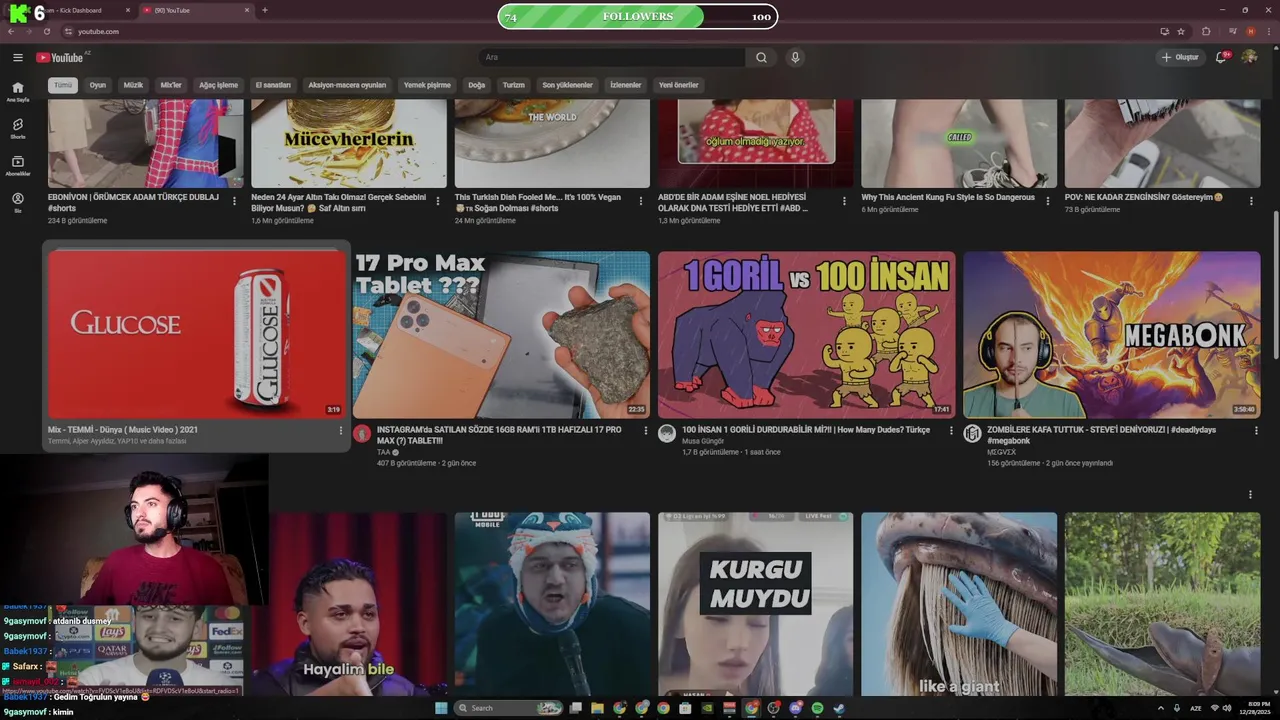
Task: Click the YouTube Ara search field
Action: click(x=611, y=57)
